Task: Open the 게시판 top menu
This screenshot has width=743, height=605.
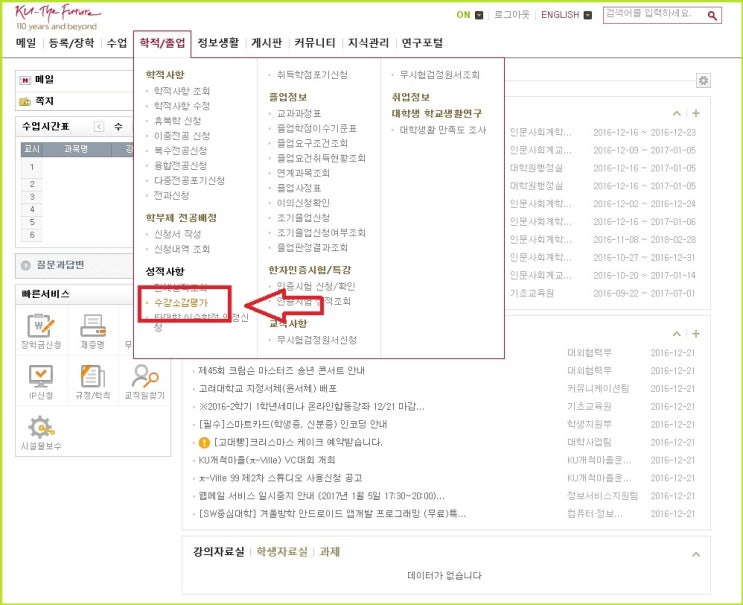Action: (x=266, y=43)
